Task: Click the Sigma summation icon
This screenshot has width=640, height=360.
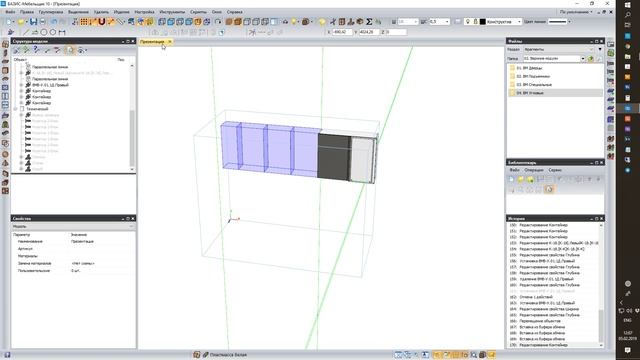Action: [x=369, y=22]
